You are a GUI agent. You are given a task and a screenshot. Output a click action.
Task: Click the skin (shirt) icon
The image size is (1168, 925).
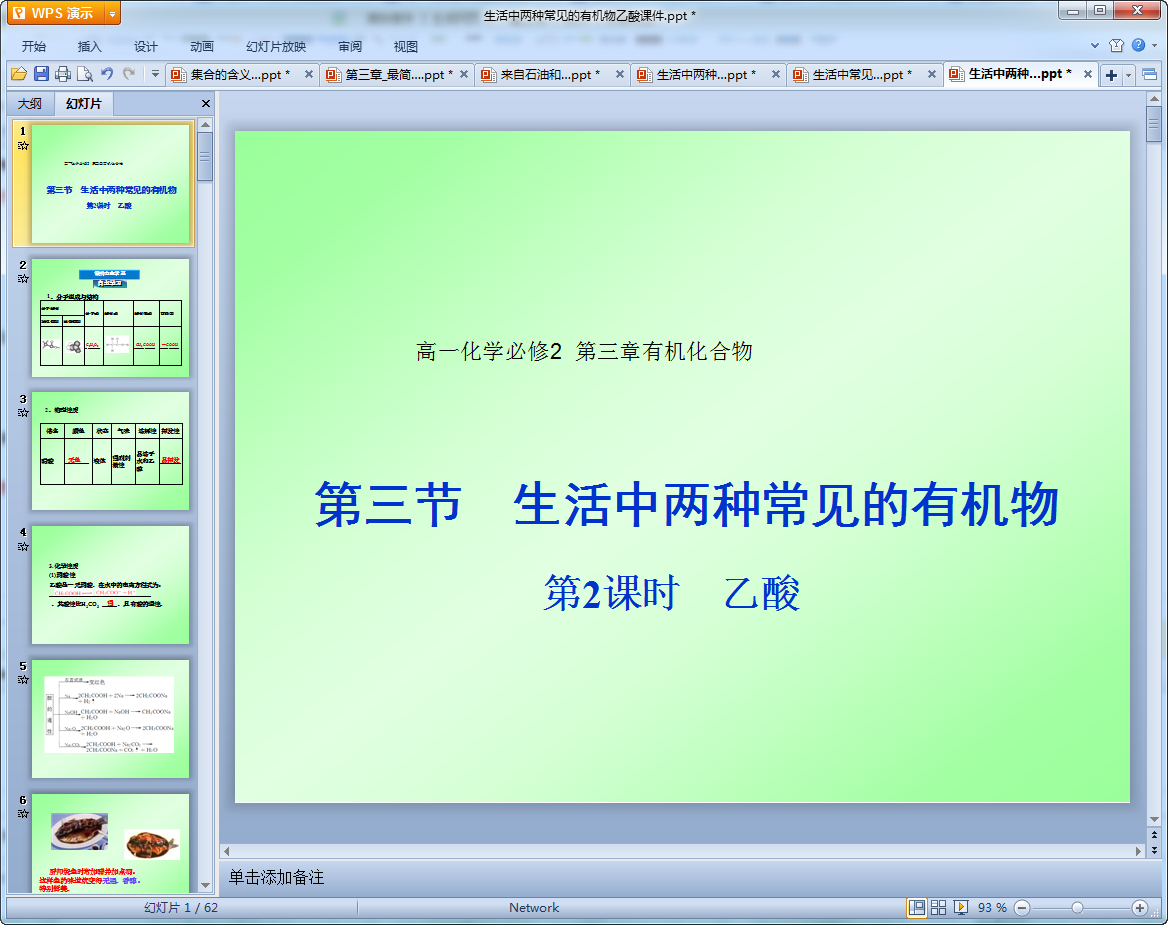click(x=1117, y=46)
